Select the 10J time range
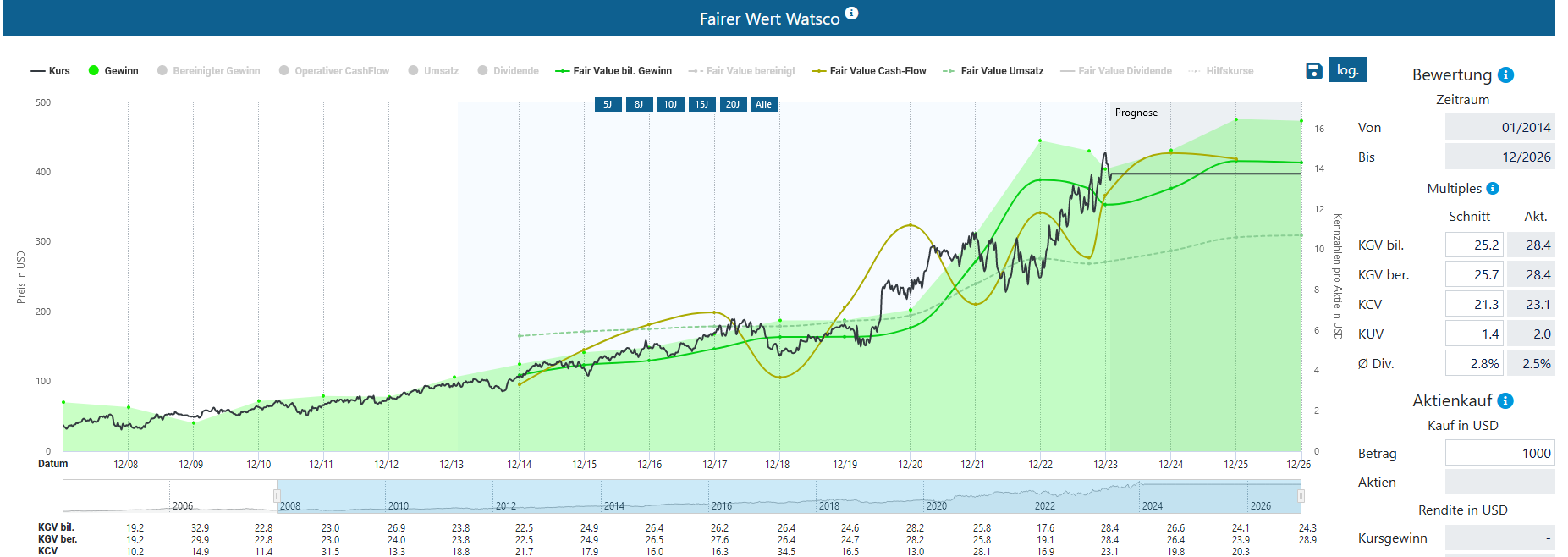 (670, 104)
